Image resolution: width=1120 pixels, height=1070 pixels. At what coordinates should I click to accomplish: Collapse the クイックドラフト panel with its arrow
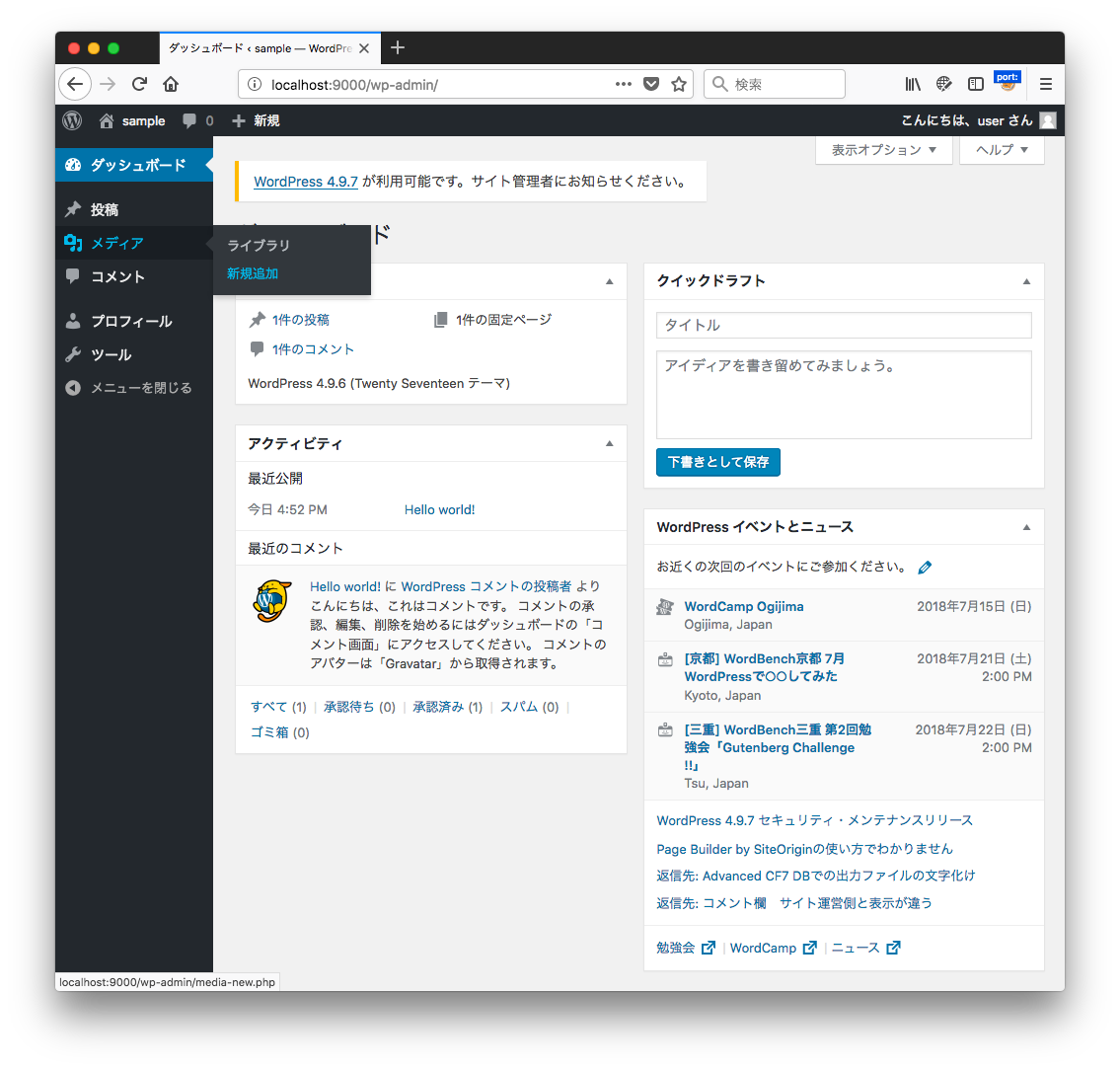(x=1025, y=280)
